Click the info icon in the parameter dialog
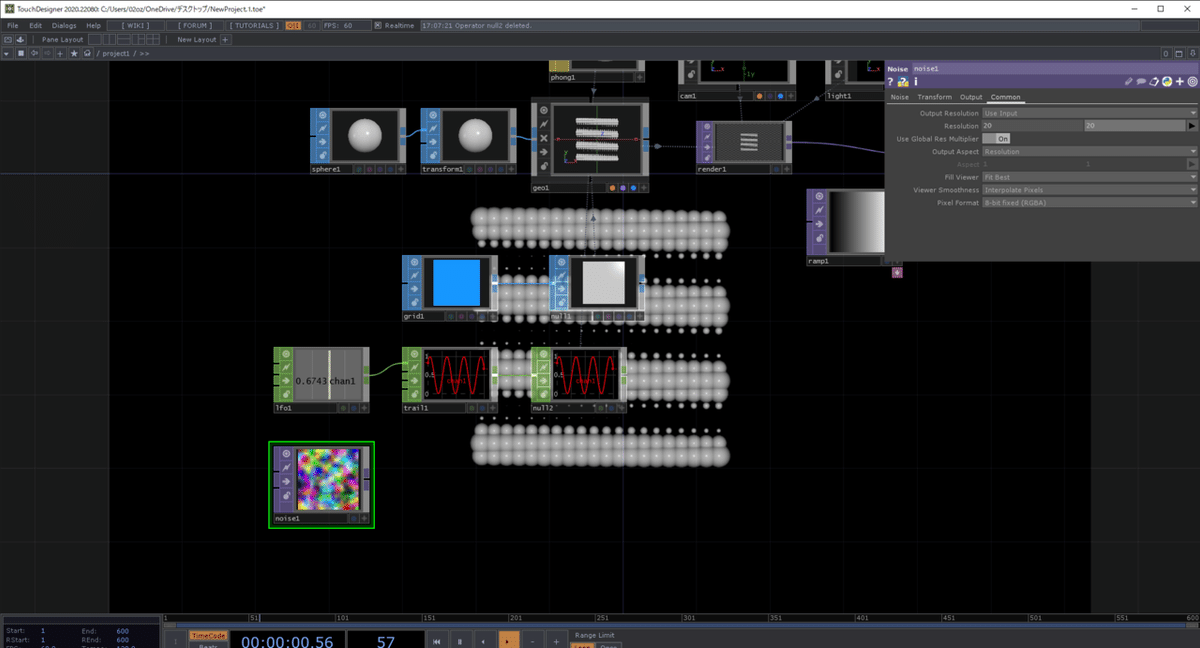Viewport: 1200px width, 648px height. click(914, 81)
